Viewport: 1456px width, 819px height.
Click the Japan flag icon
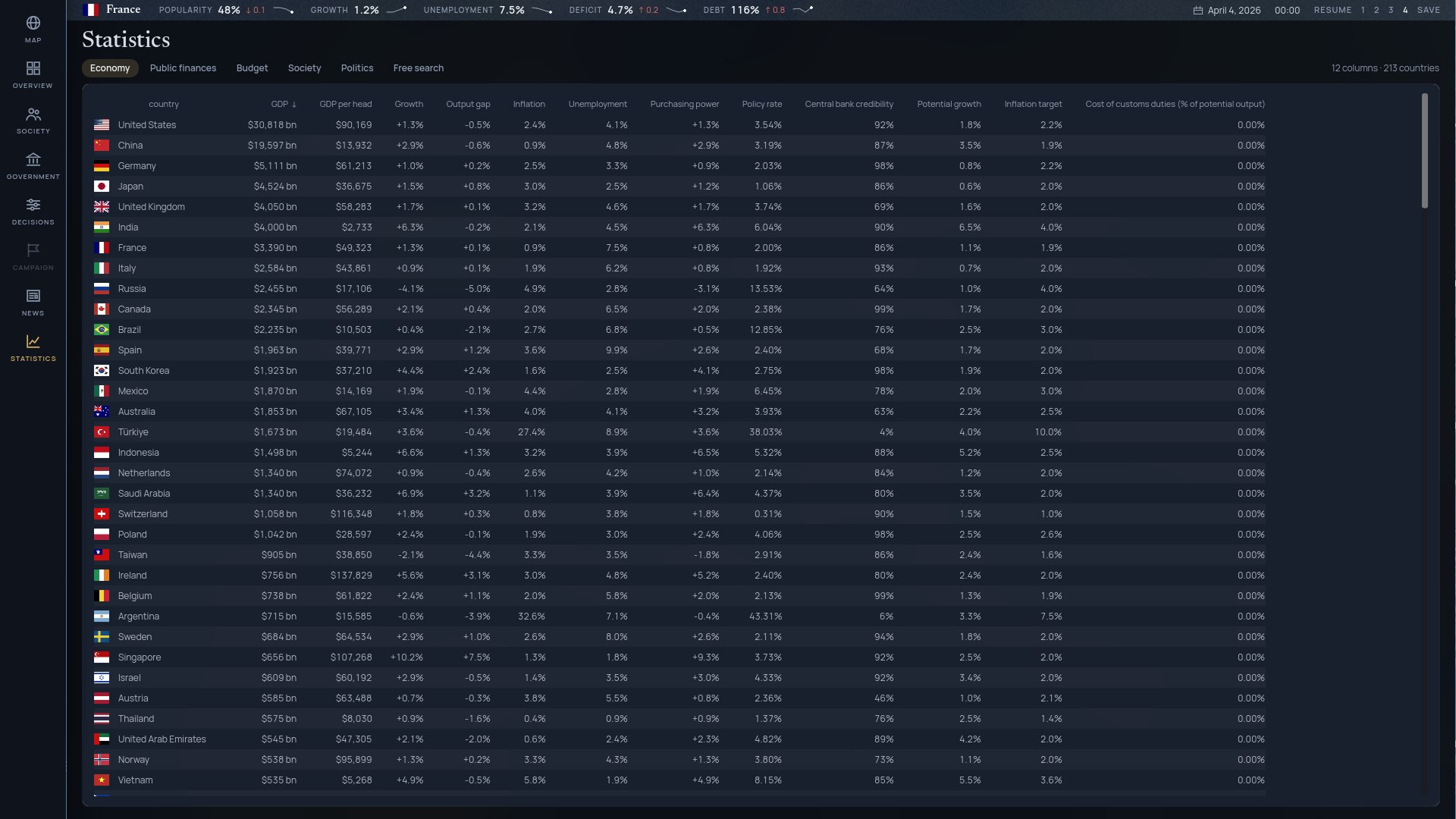click(x=102, y=187)
